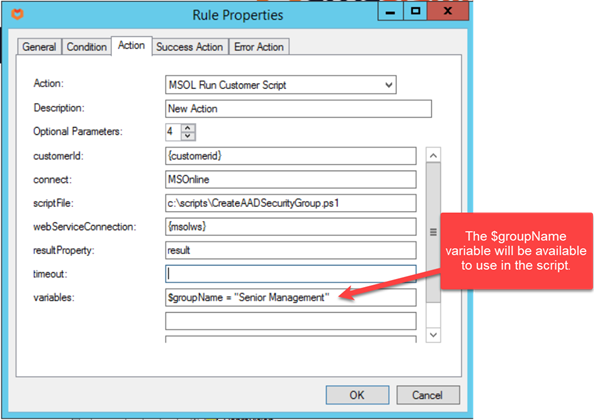Select the Success Action tab
The height and width of the screenshot is (420, 594).
coord(189,47)
